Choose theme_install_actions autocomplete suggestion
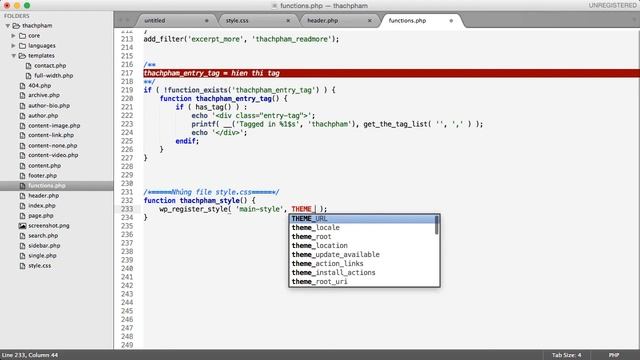640x360 pixels. (x=362, y=273)
